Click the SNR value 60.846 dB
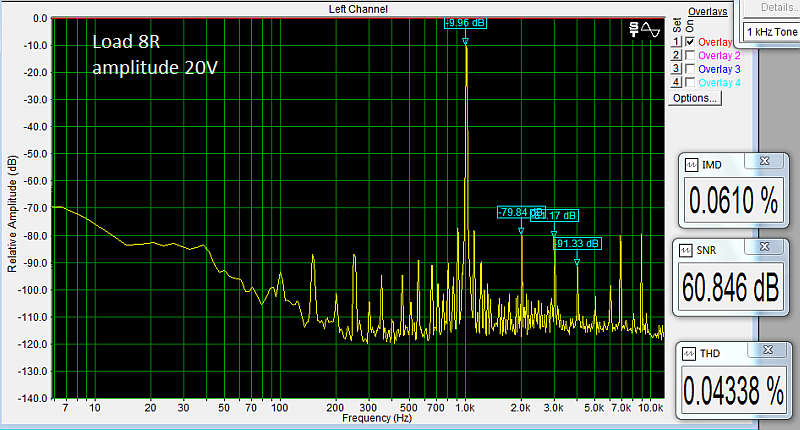The image size is (800, 430). [731, 287]
